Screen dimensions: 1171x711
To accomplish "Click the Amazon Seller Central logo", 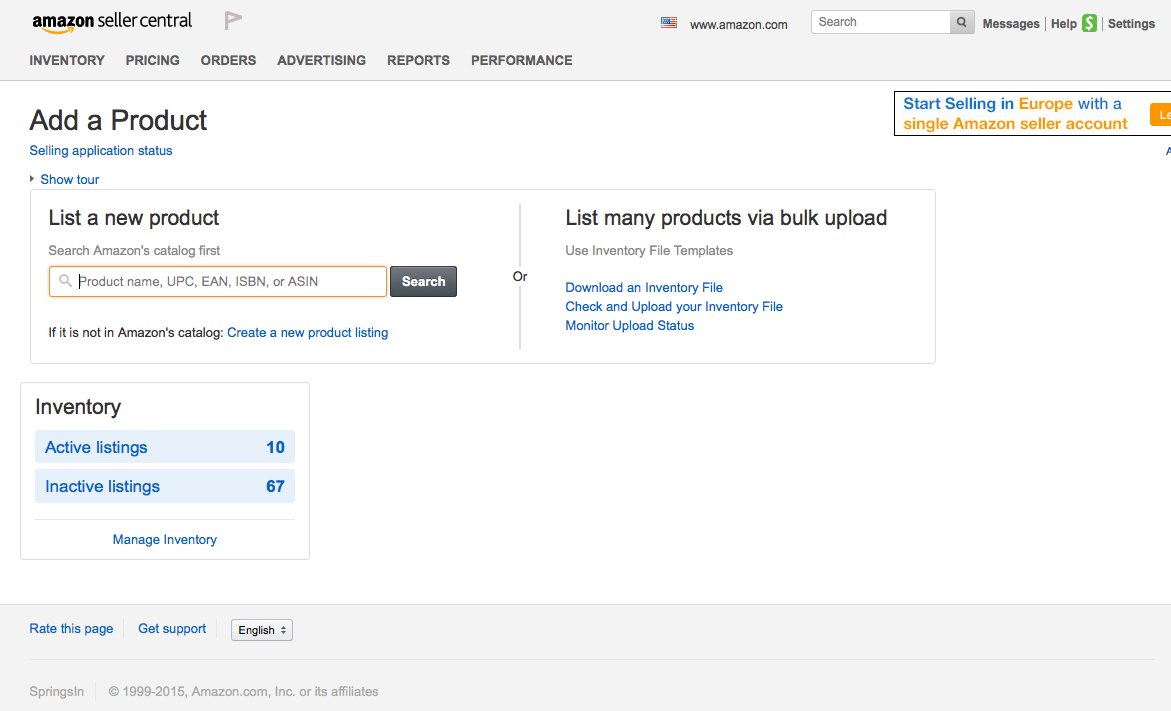I will [112, 22].
